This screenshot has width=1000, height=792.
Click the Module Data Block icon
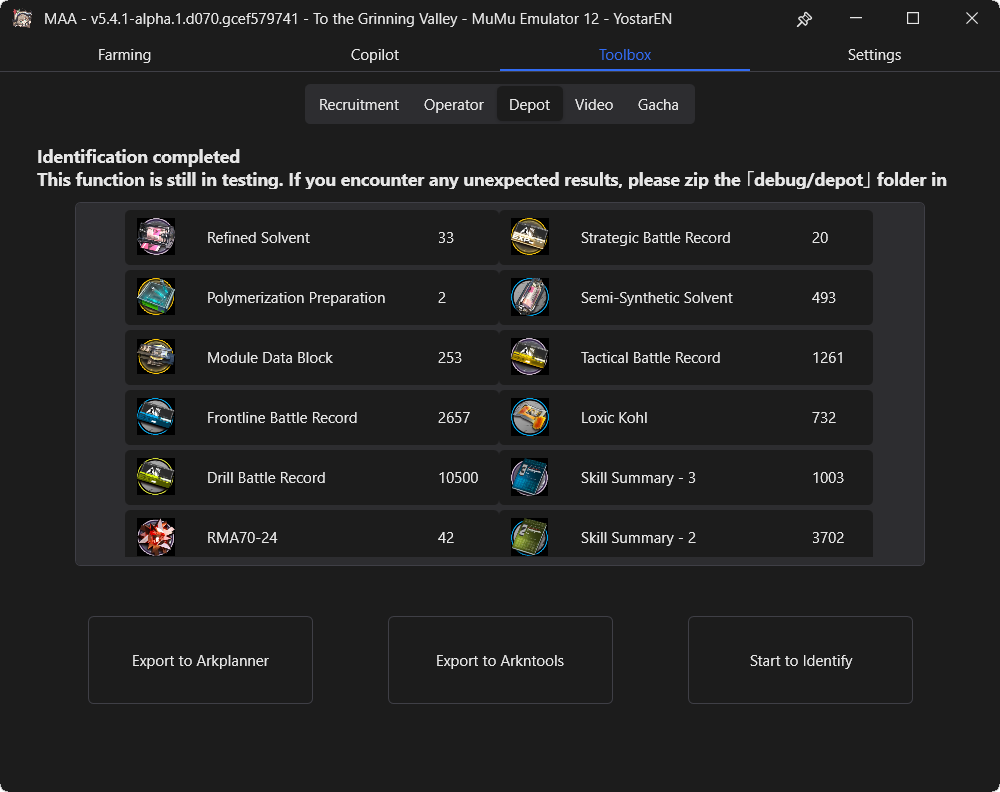[x=156, y=357]
